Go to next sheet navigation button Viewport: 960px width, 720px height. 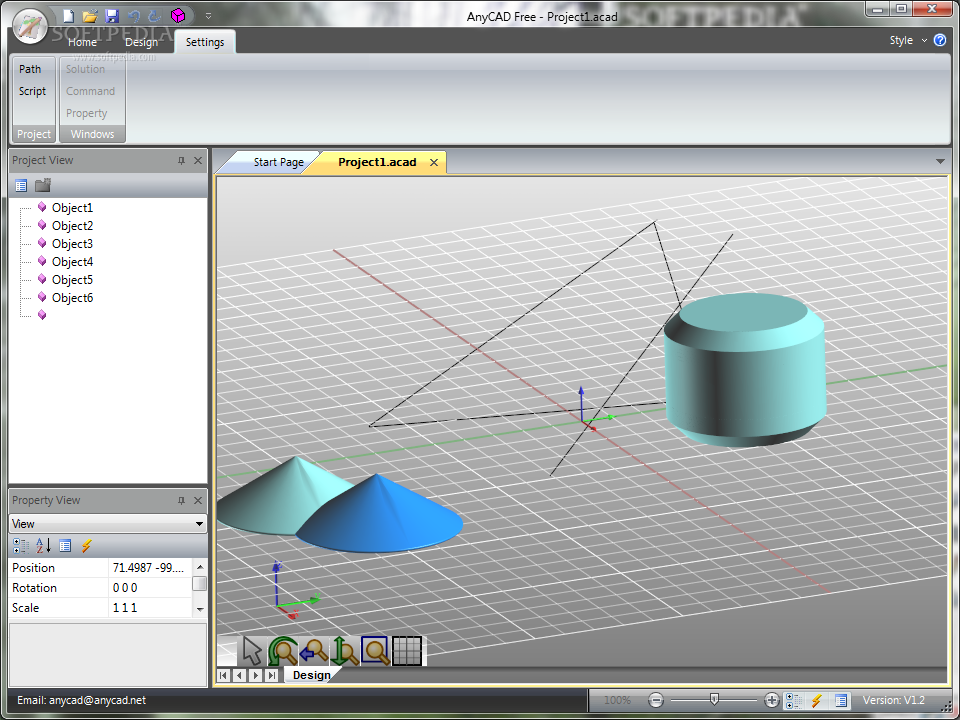[256, 675]
